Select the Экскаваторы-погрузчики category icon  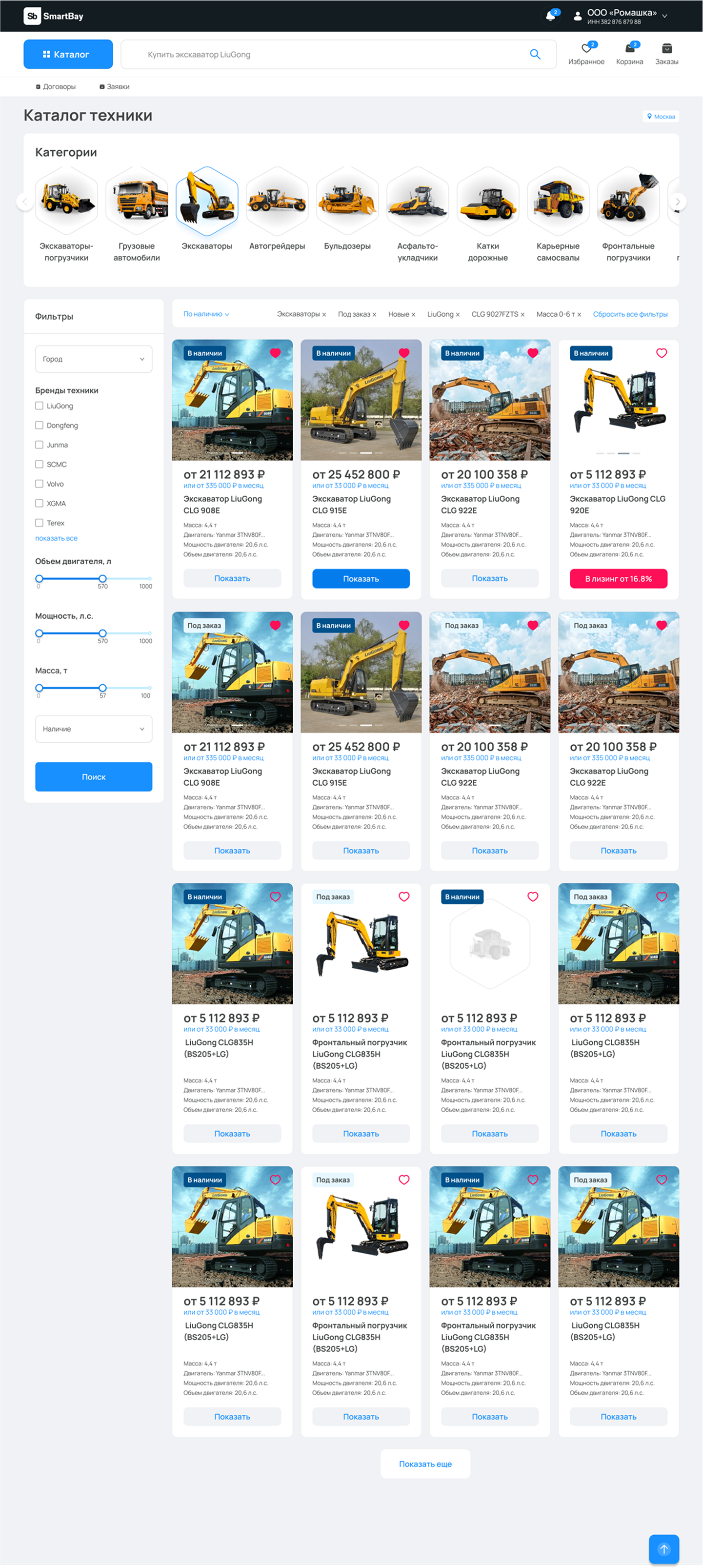click(x=66, y=201)
